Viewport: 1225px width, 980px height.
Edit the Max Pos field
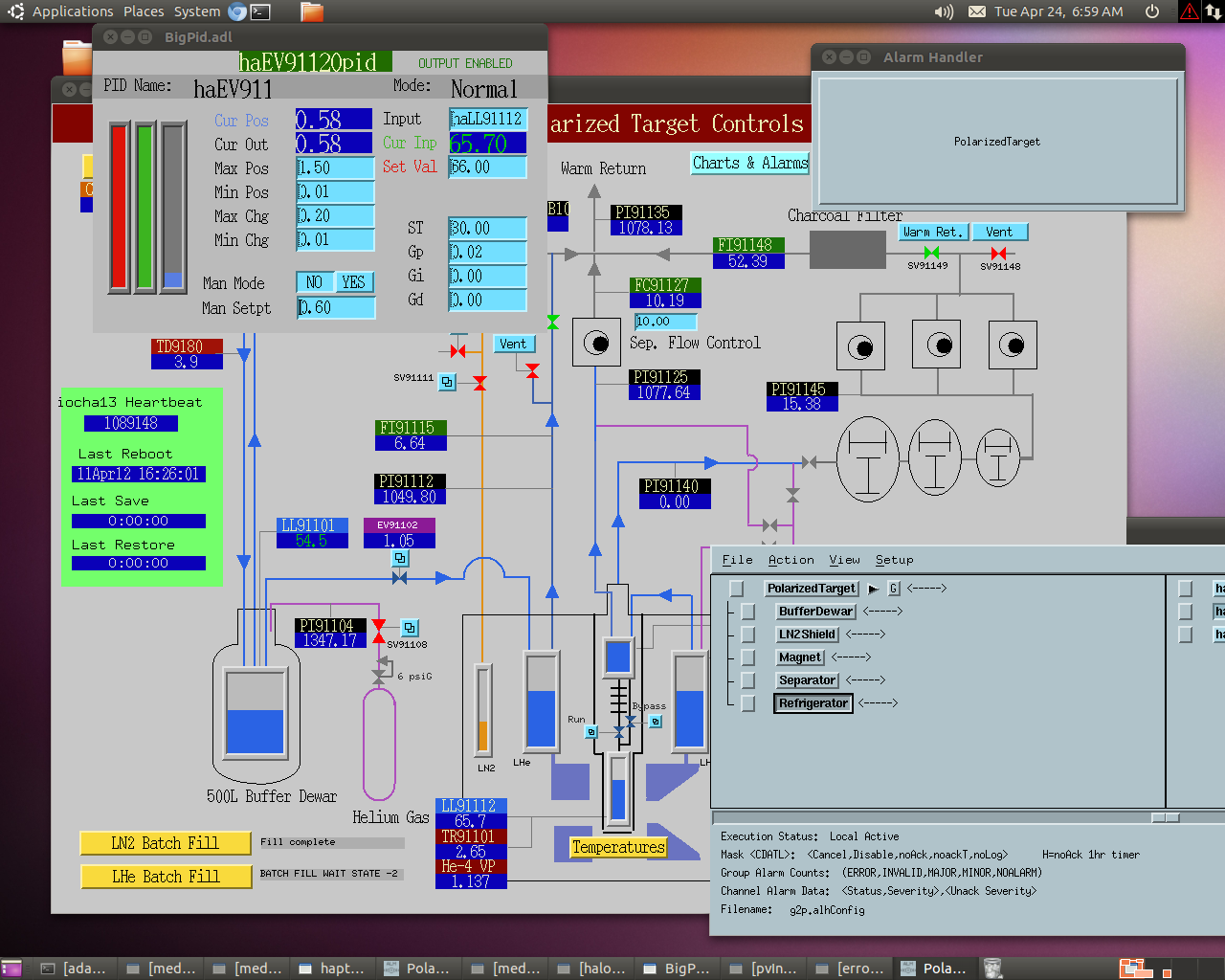[x=335, y=167]
